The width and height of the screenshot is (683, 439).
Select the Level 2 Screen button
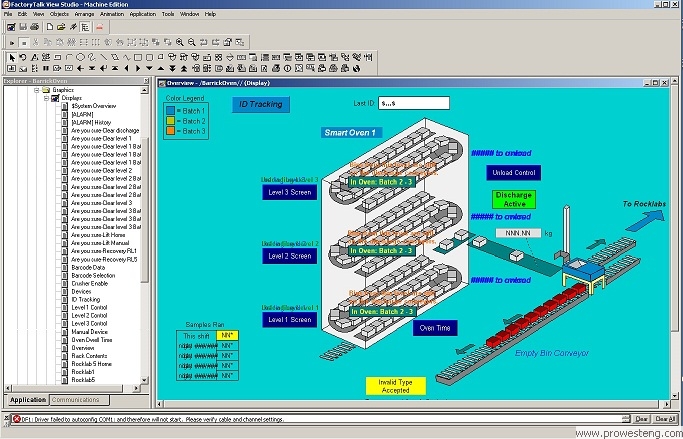[x=290, y=256]
